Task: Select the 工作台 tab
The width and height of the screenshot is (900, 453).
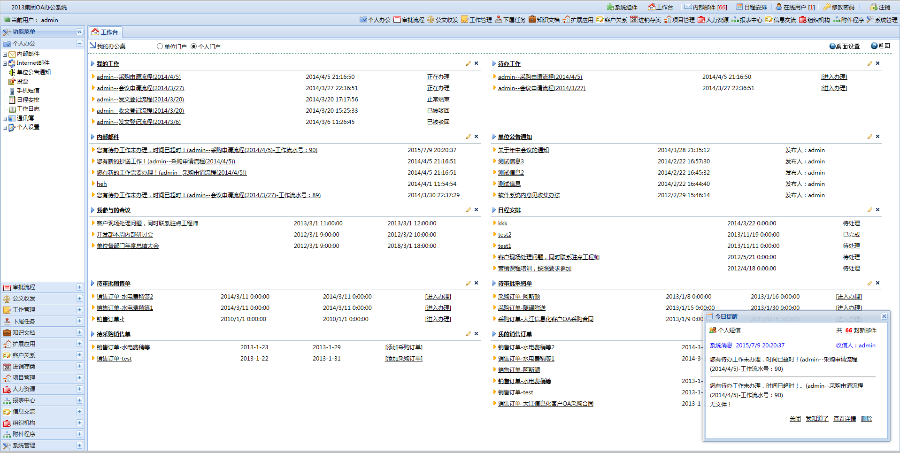Action: click(x=104, y=32)
